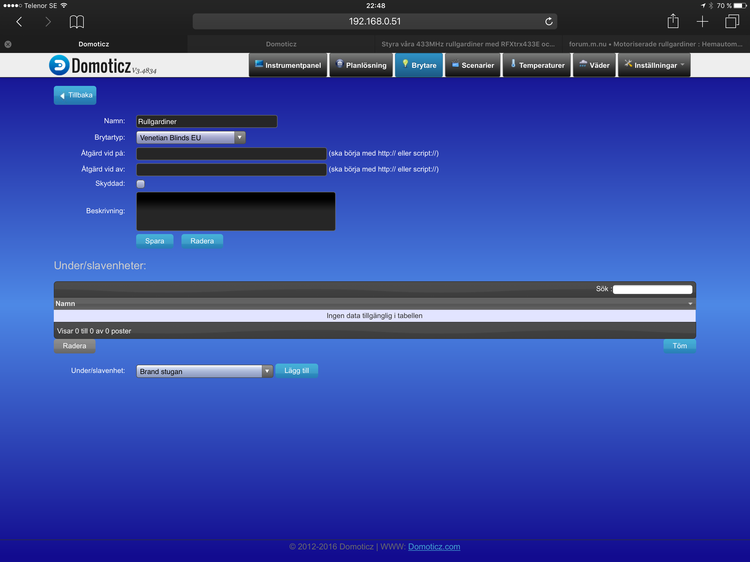Close the first Domoticz tab
750x562 pixels.
pos(8,44)
